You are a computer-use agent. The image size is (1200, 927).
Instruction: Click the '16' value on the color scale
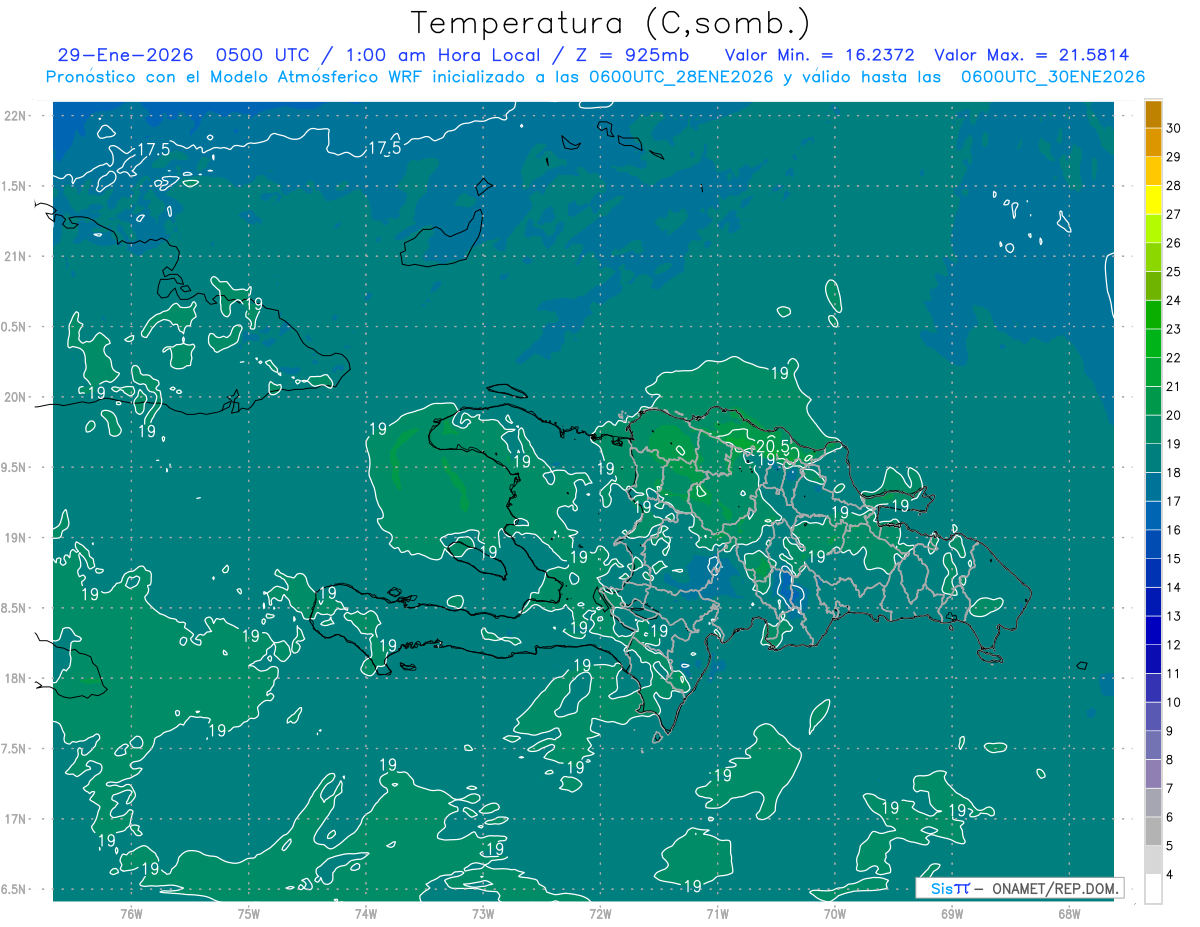pyautogui.click(x=1174, y=530)
